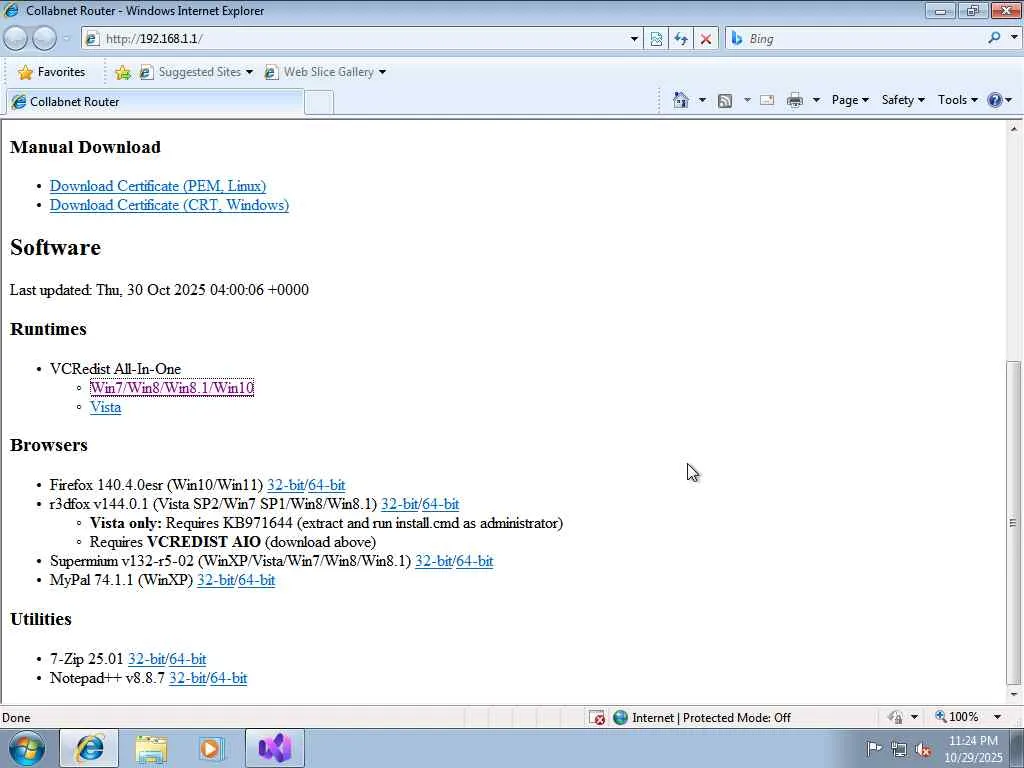Screen dimensions: 1024x768
Task: Stop loading with the red X icon
Action: click(x=706, y=39)
